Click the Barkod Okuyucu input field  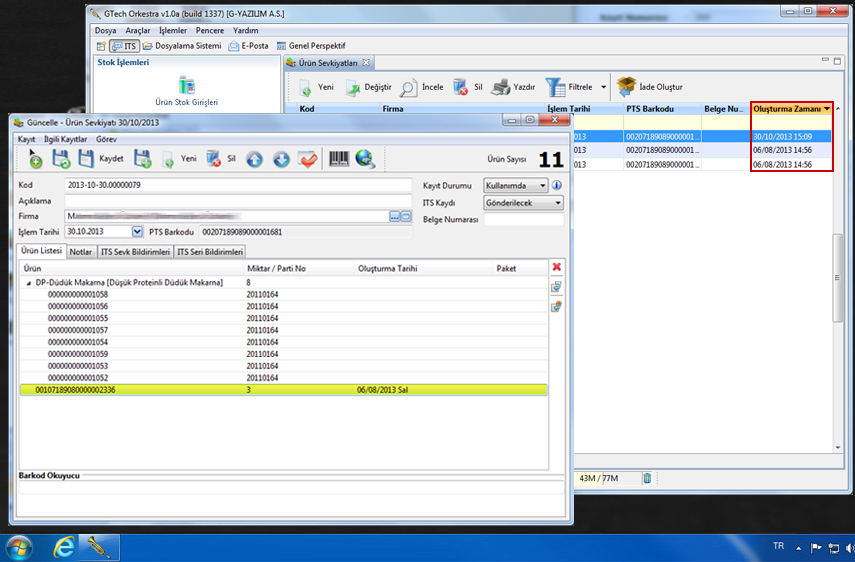point(291,487)
